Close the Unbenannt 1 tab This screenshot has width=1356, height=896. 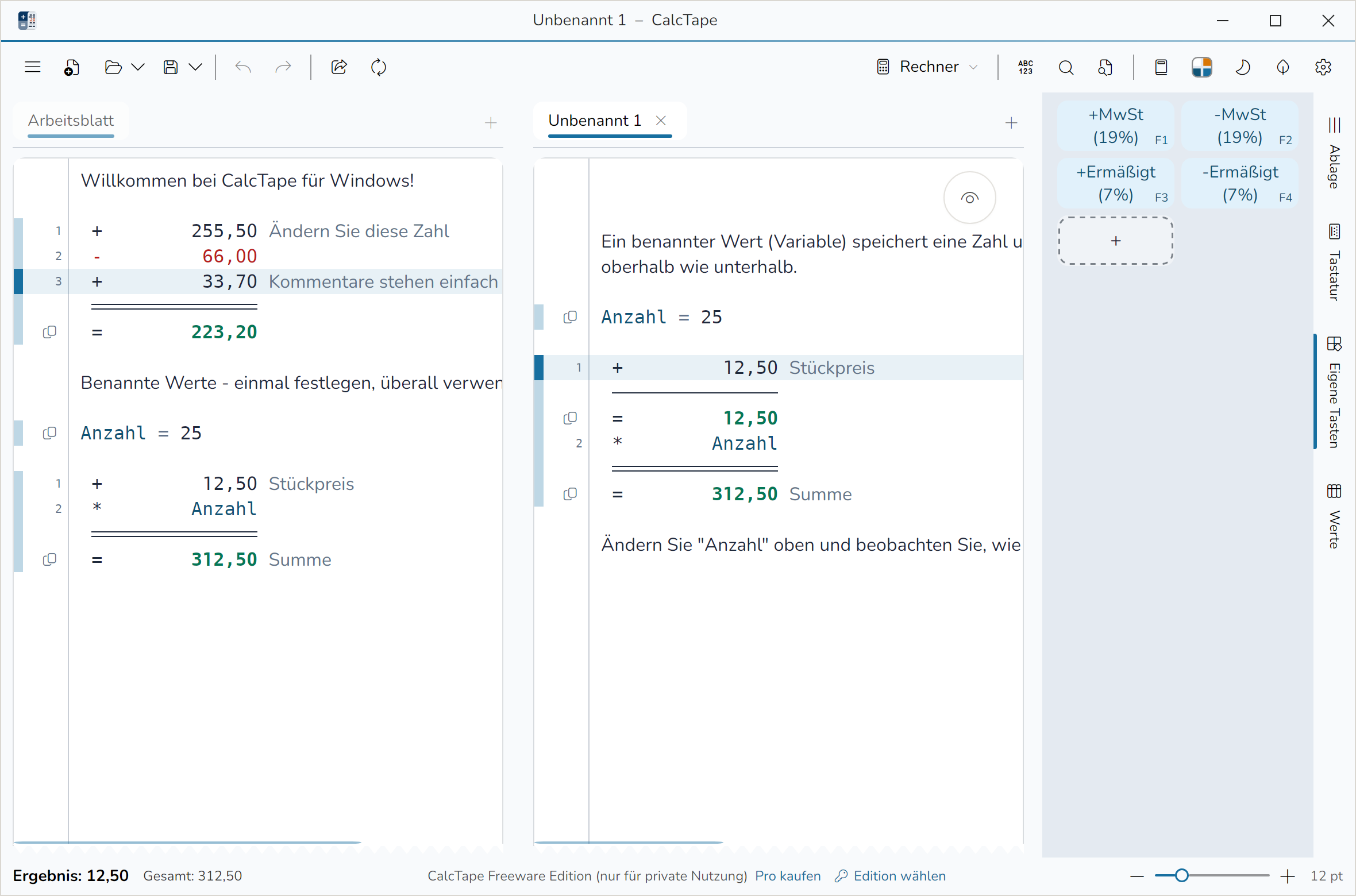click(661, 121)
